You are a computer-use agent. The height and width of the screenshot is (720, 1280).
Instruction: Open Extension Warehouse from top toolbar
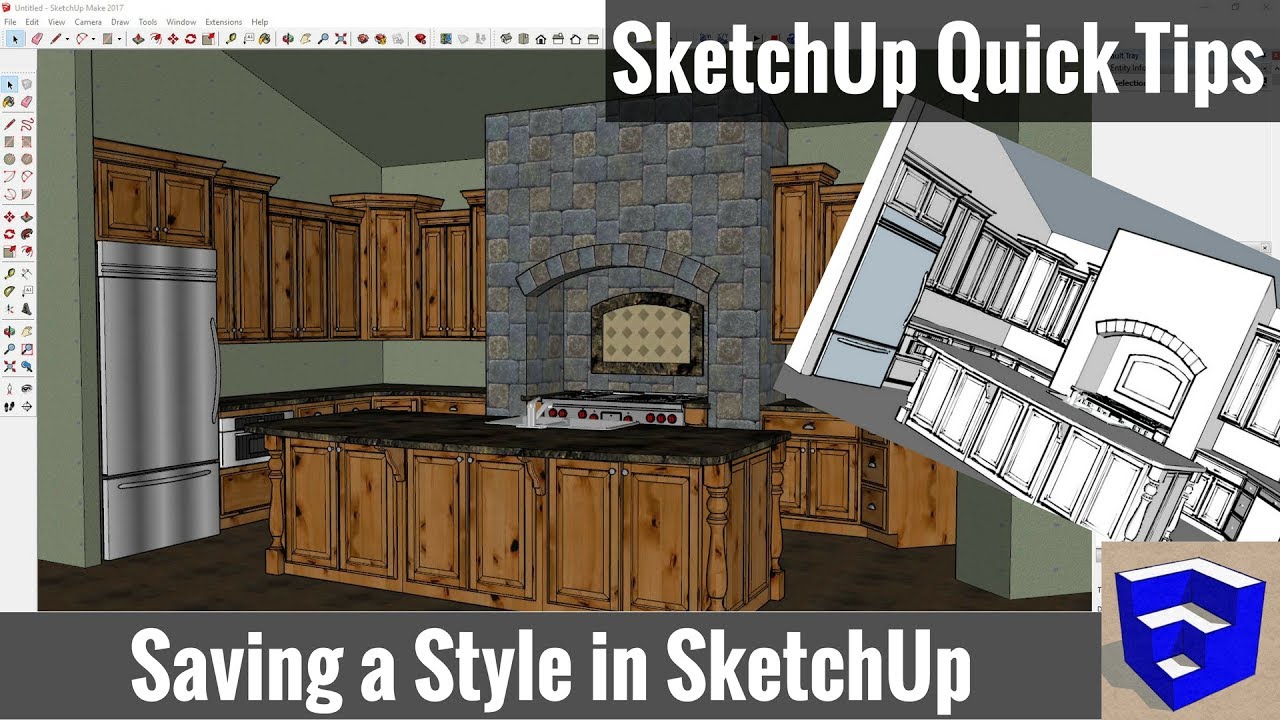click(x=380, y=39)
